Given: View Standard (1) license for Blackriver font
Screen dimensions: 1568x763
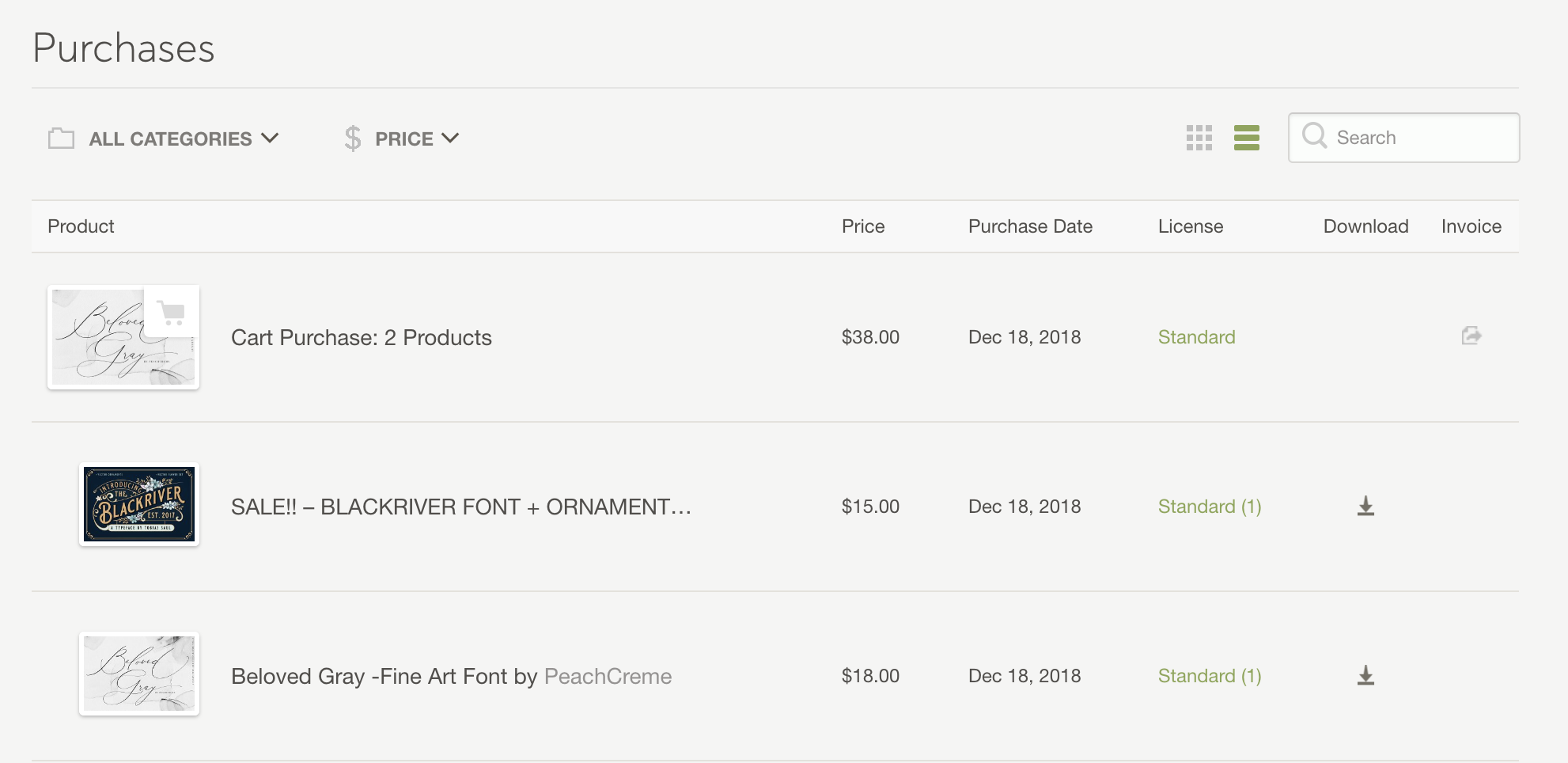Looking at the screenshot, I should pyautogui.click(x=1209, y=506).
